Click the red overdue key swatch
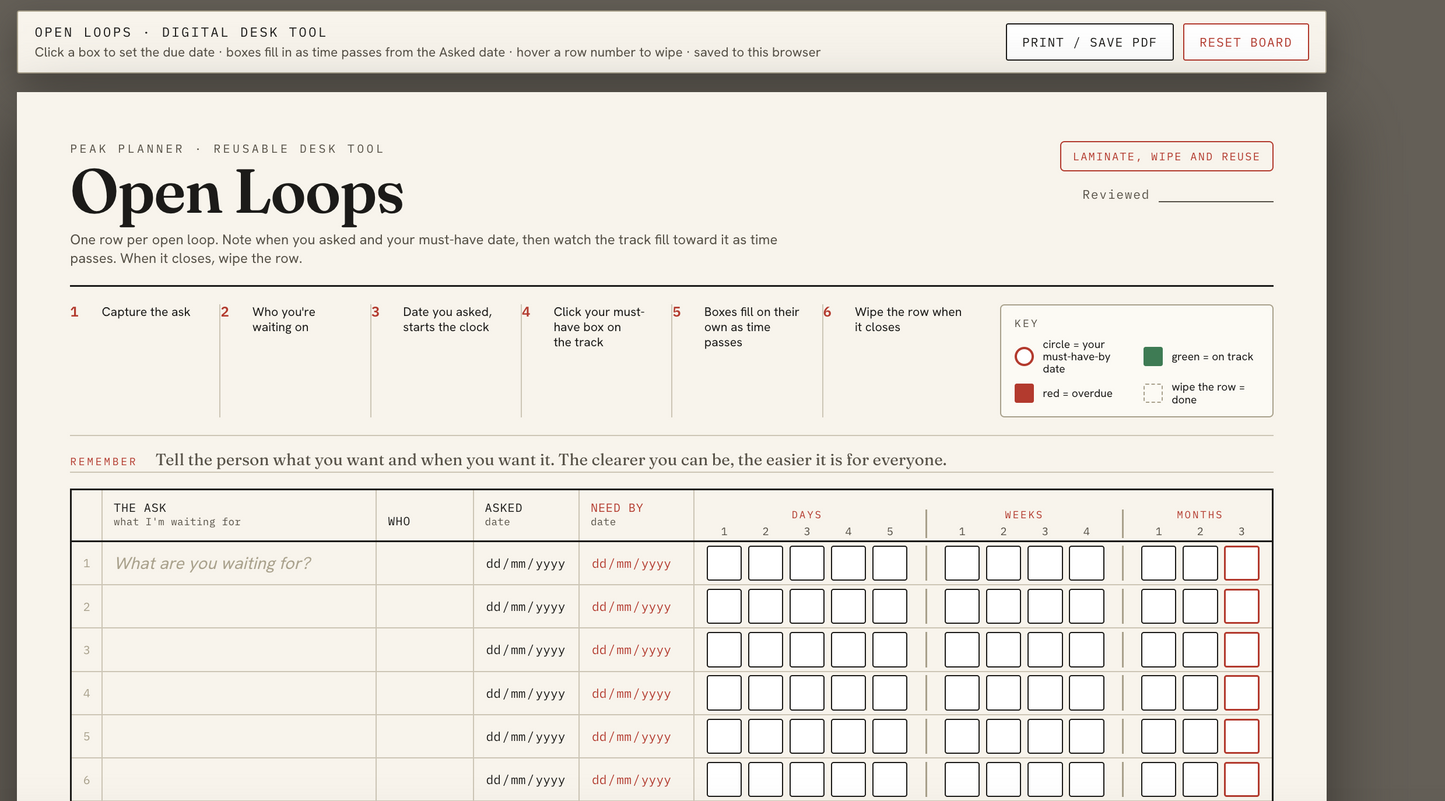The image size is (1445, 801). tap(1024, 393)
